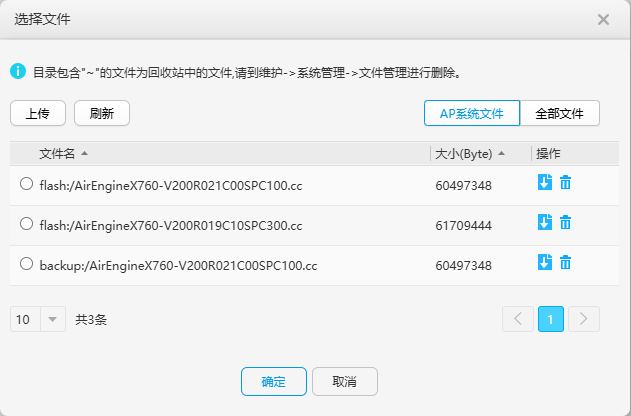Confirm selection with 确定 button
Screen dimensions: 631x416
click(x=273, y=381)
